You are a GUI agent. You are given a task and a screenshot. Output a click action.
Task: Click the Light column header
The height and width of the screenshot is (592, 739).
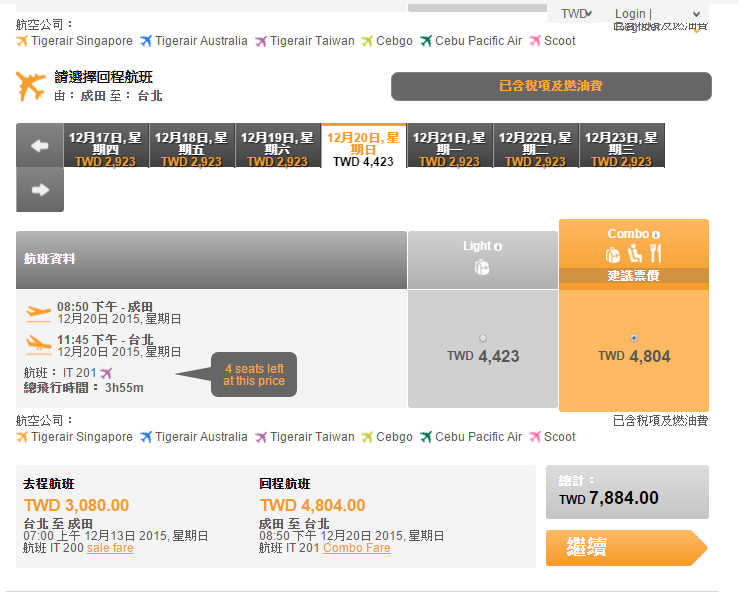[483, 260]
